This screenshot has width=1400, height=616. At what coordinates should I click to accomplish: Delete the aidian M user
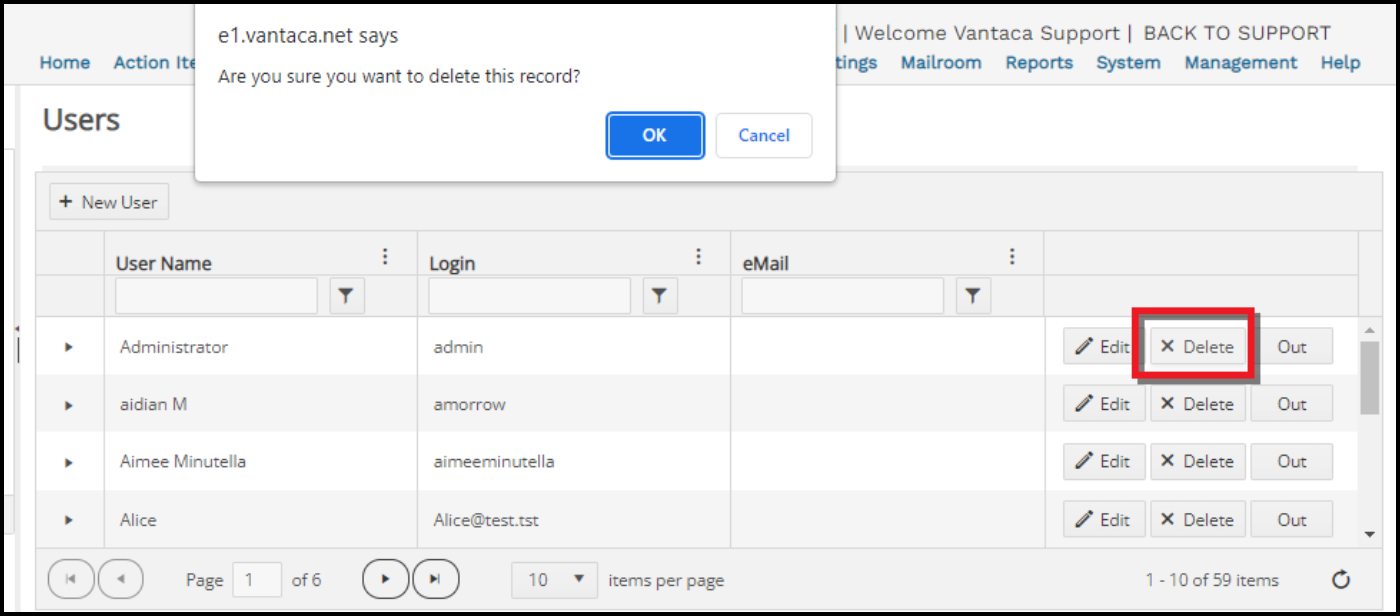[1198, 404]
